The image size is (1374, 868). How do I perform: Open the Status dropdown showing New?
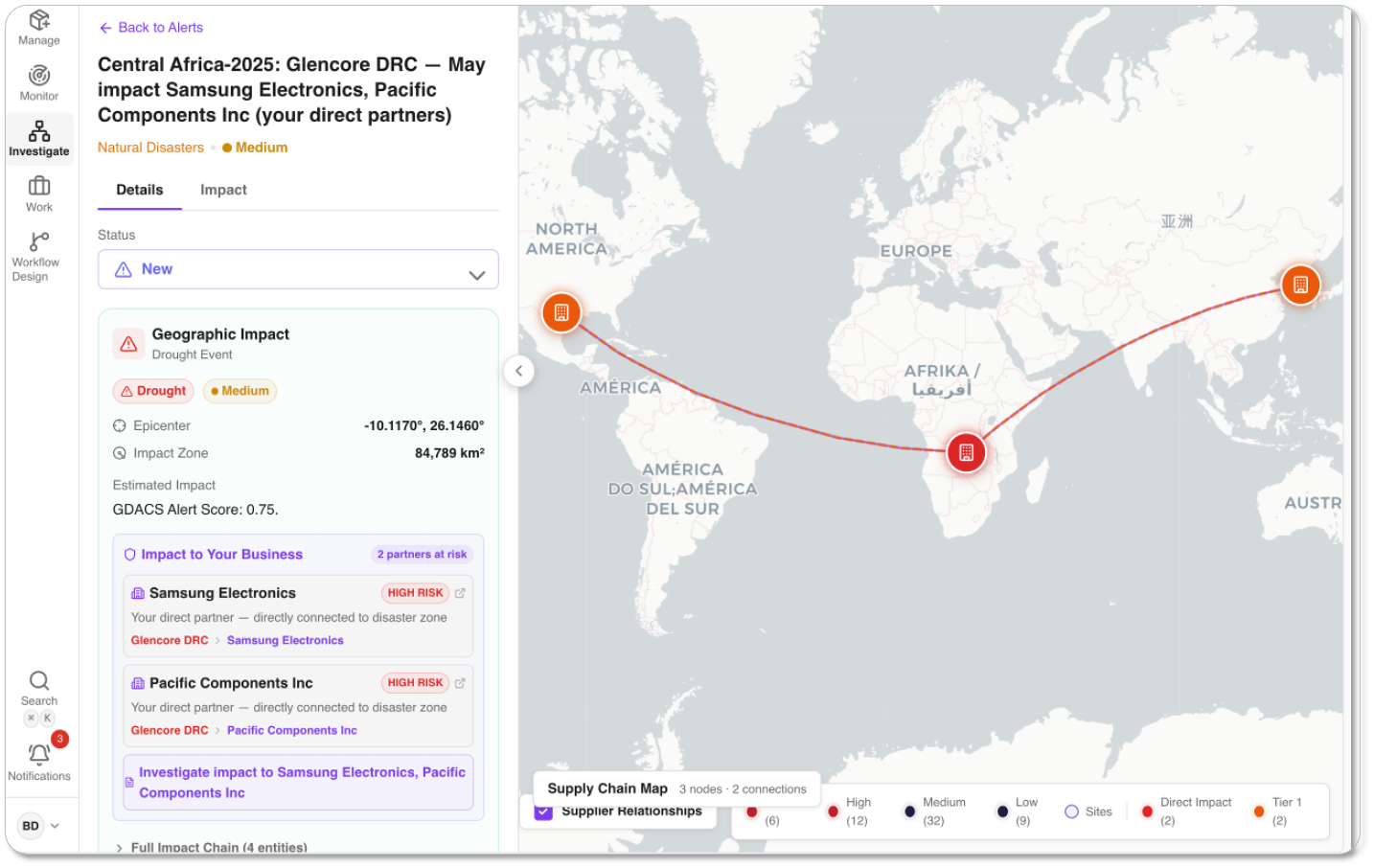click(298, 270)
